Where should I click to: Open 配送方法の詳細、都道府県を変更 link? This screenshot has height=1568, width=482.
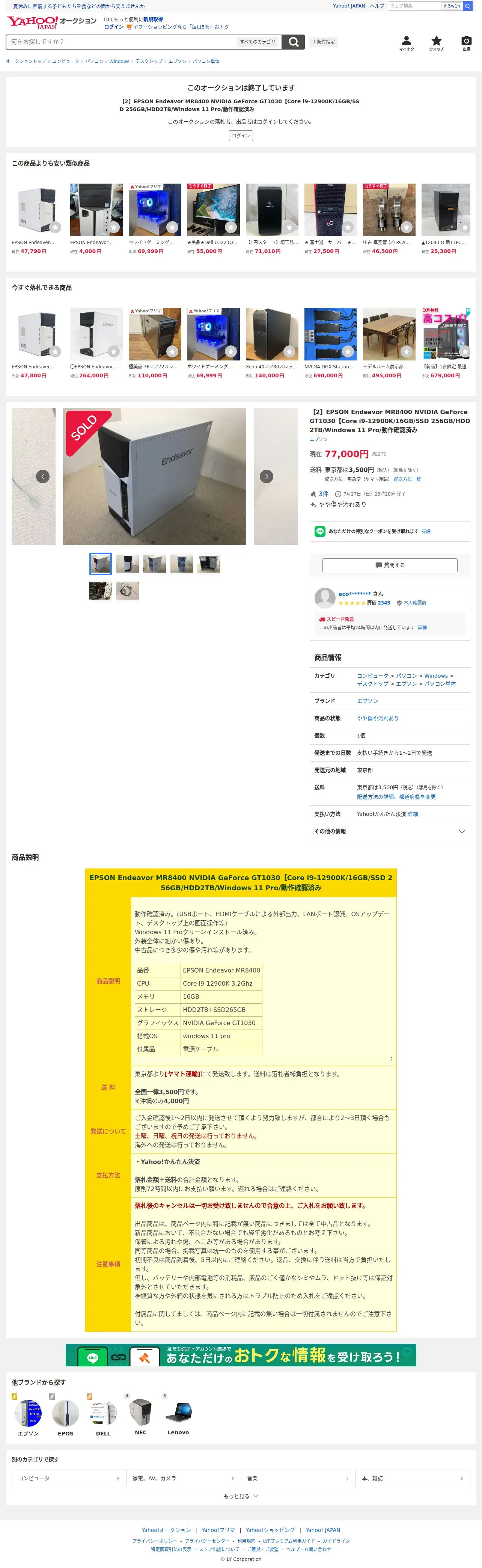point(396,797)
